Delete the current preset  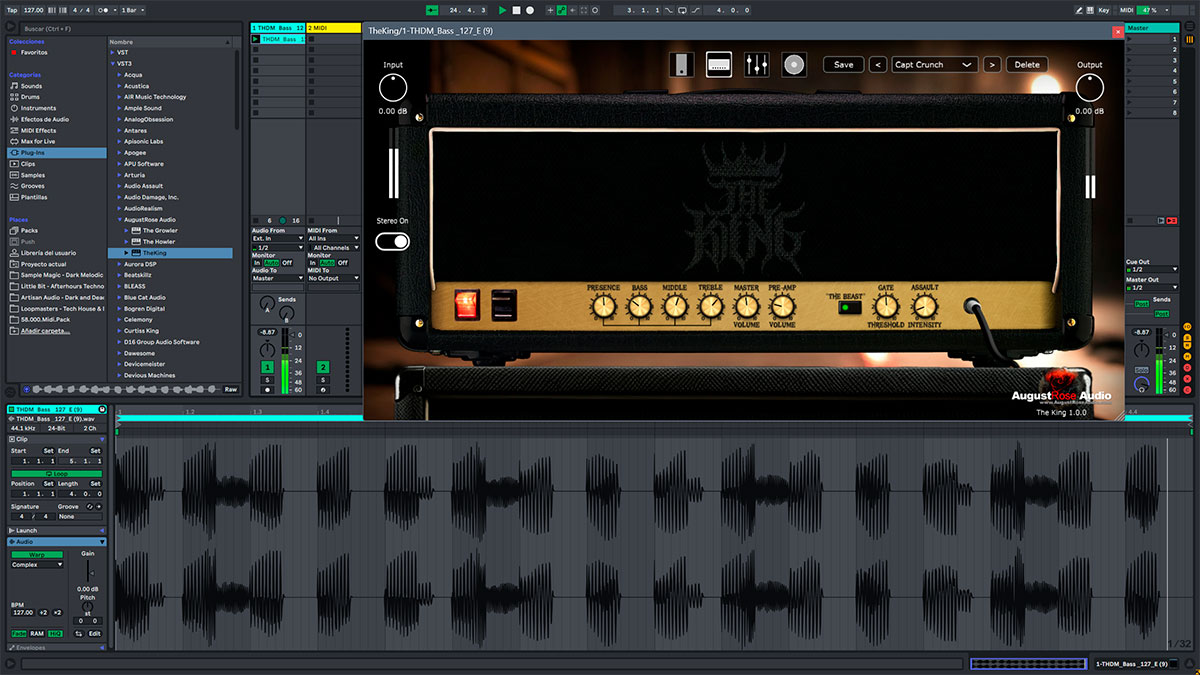tap(1027, 64)
